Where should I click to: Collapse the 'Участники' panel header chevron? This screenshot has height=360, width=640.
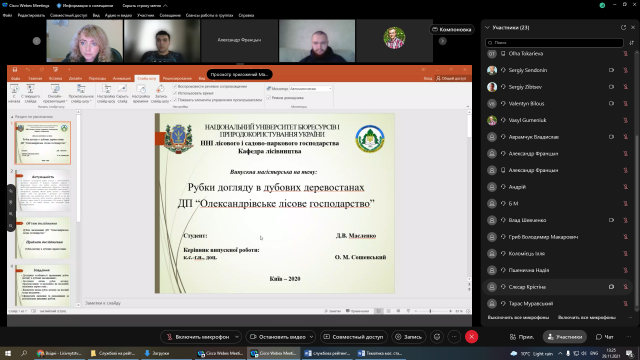[x=487, y=27]
